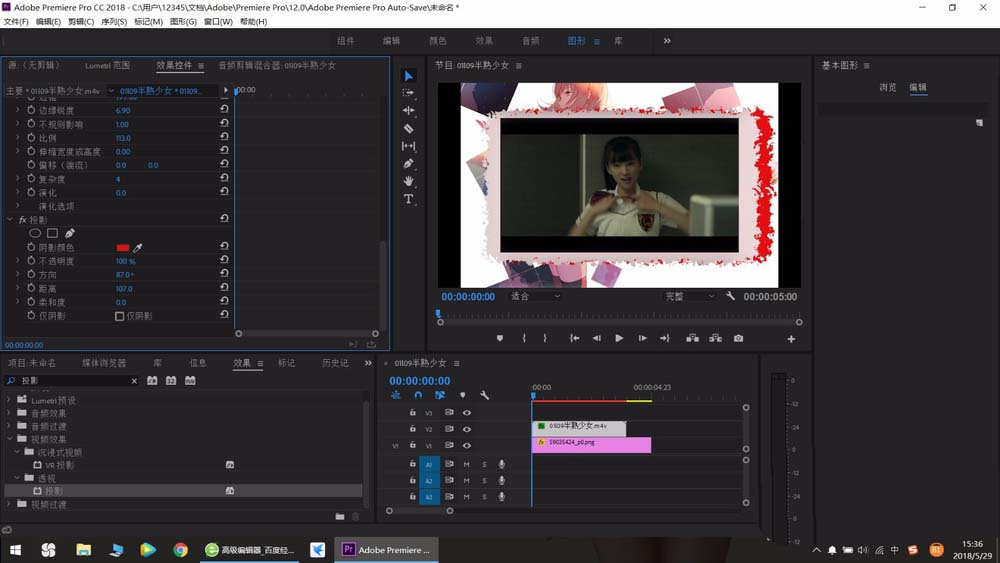
Task: Toggle visibility eye of track V1
Action: click(x=467, y=446)
